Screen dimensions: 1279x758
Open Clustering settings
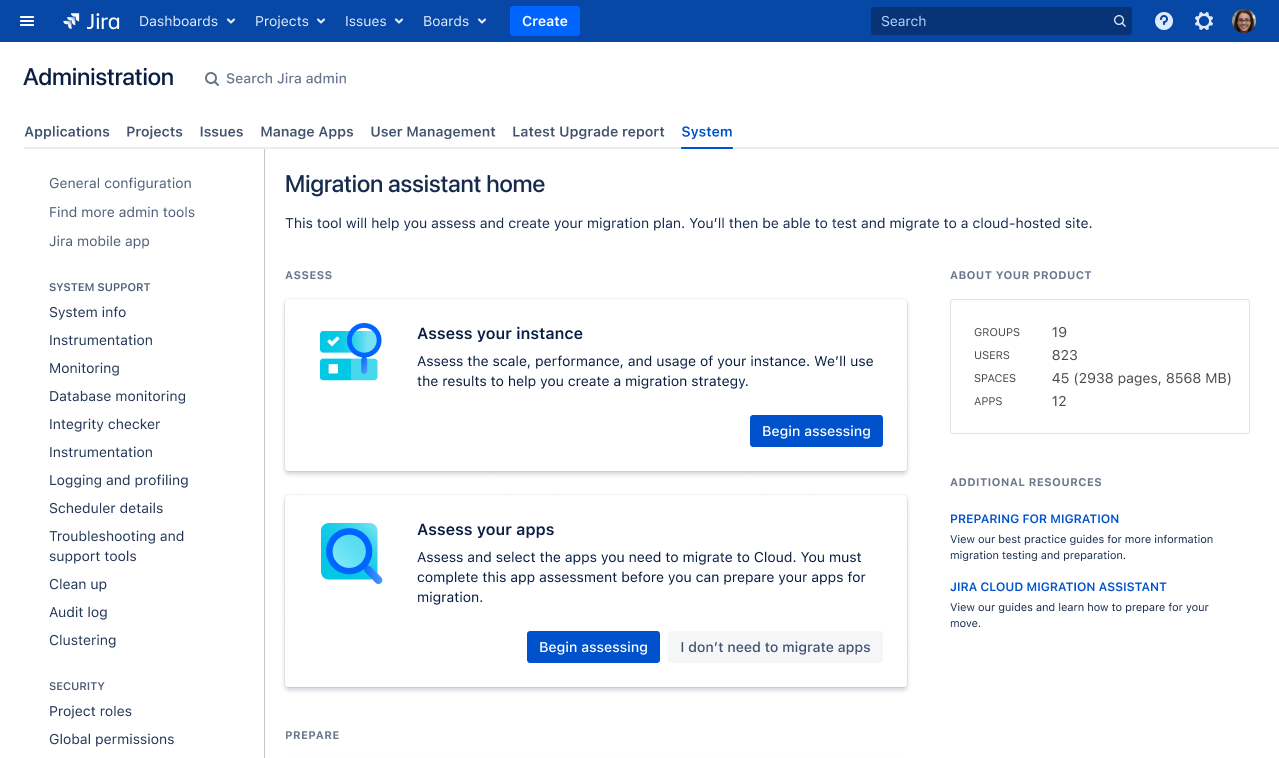(83, 640)
